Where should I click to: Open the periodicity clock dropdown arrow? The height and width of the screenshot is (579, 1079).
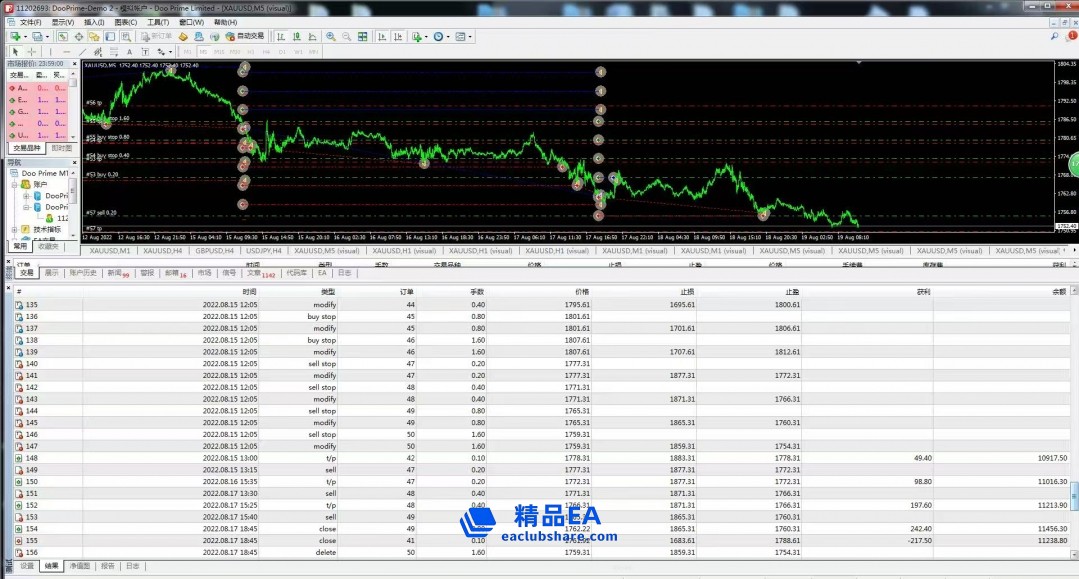[x=448, y=37]
